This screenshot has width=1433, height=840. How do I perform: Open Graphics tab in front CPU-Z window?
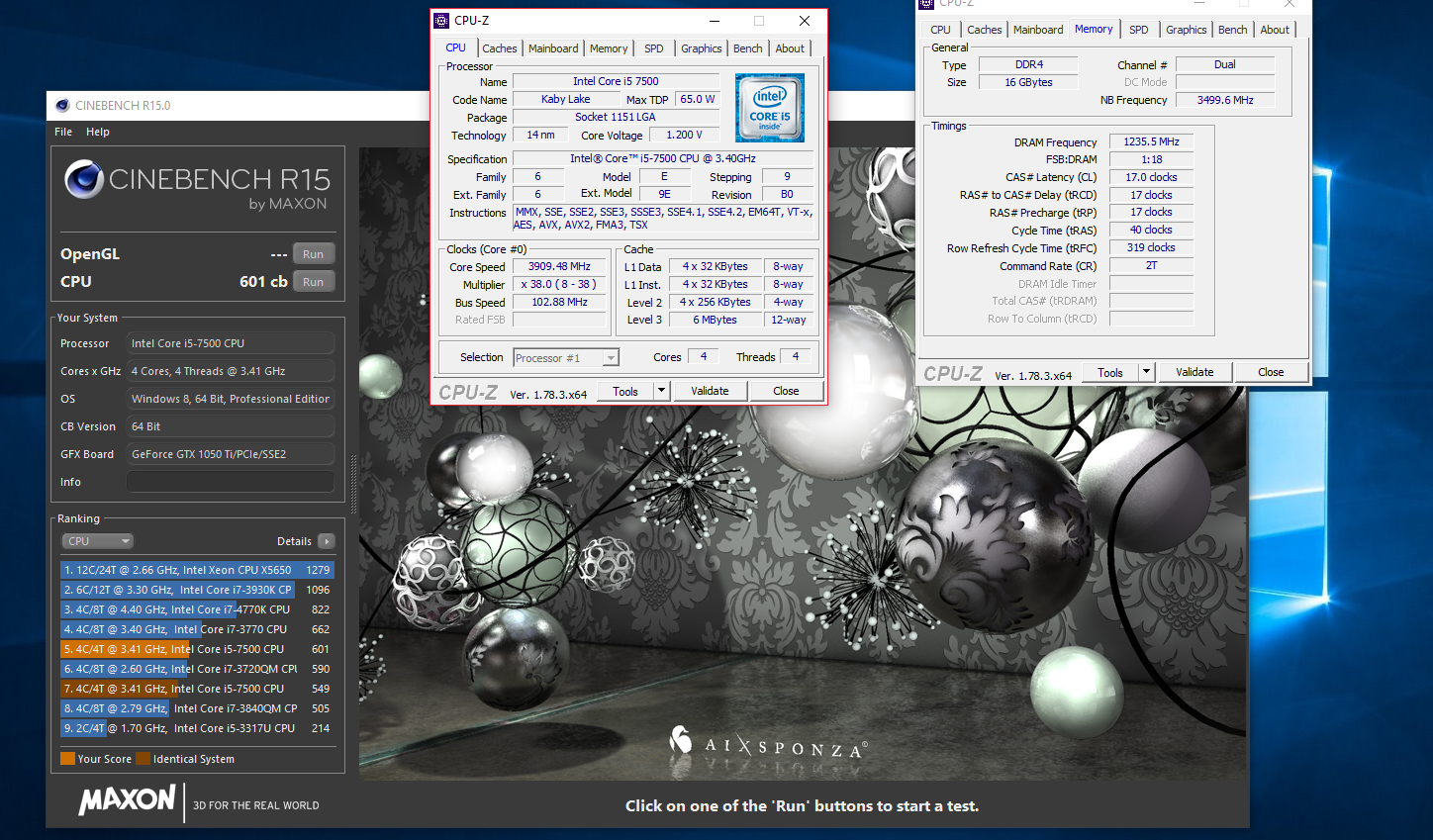[x=702, y=48]
